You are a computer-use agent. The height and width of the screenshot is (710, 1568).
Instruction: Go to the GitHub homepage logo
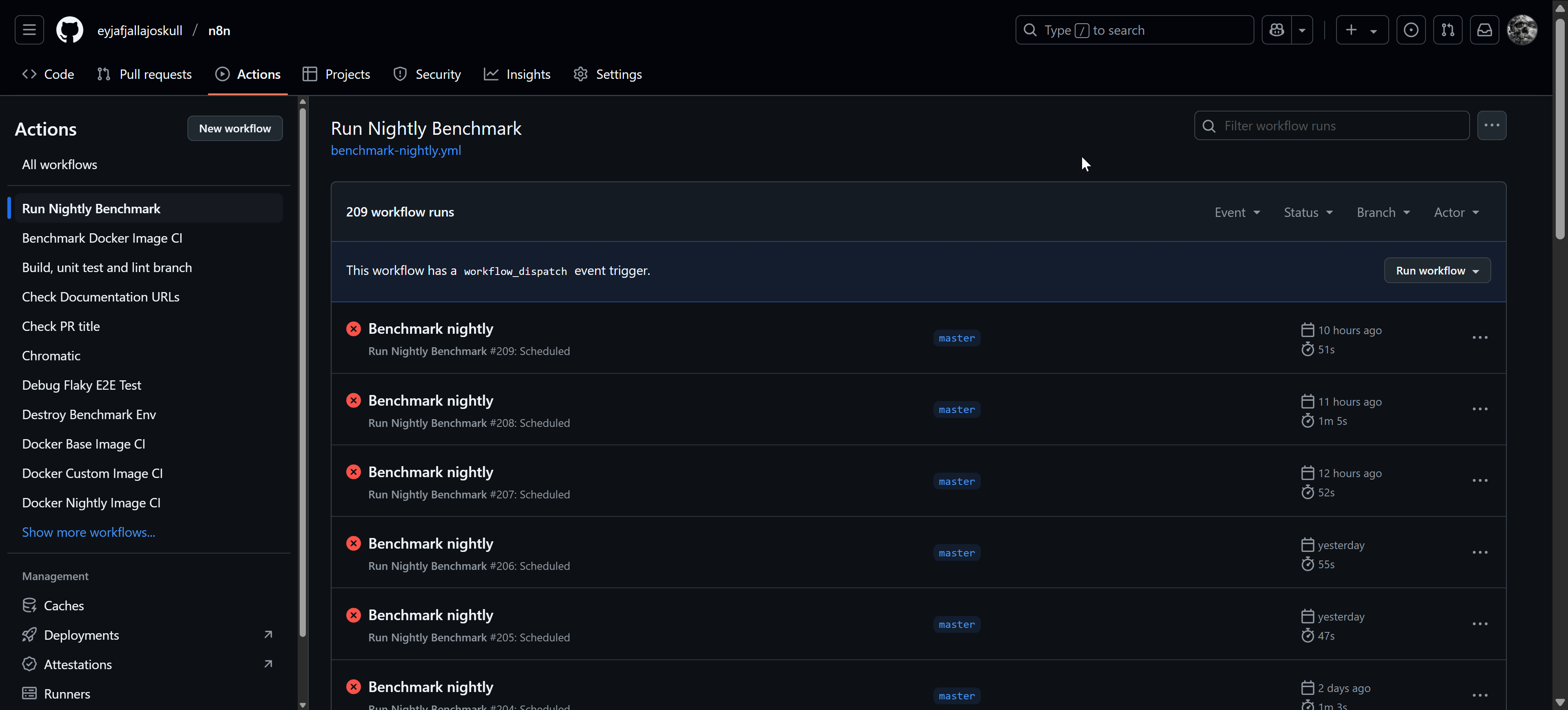pyautogui.click(x=69, y=30)
